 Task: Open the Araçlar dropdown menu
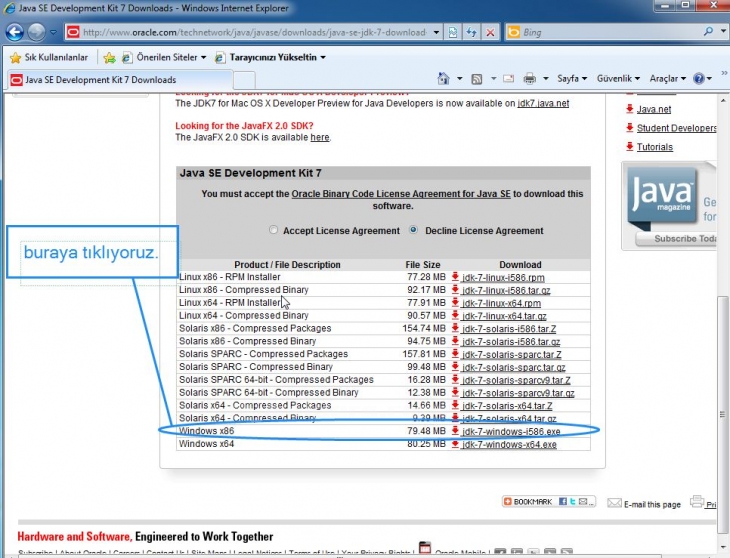coord(667,79)
